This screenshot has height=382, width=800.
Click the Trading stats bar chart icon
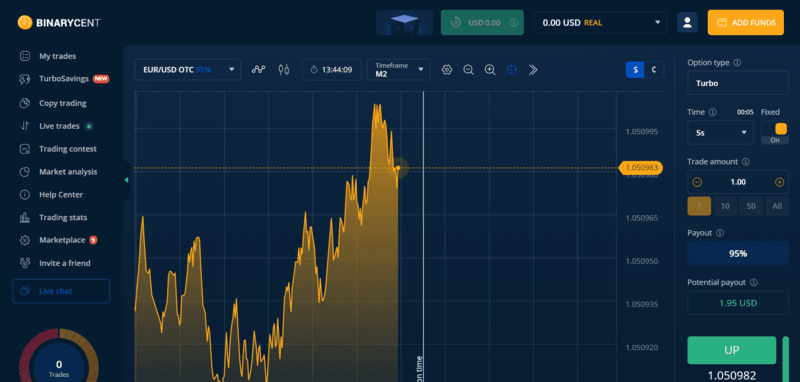point(24,218)
